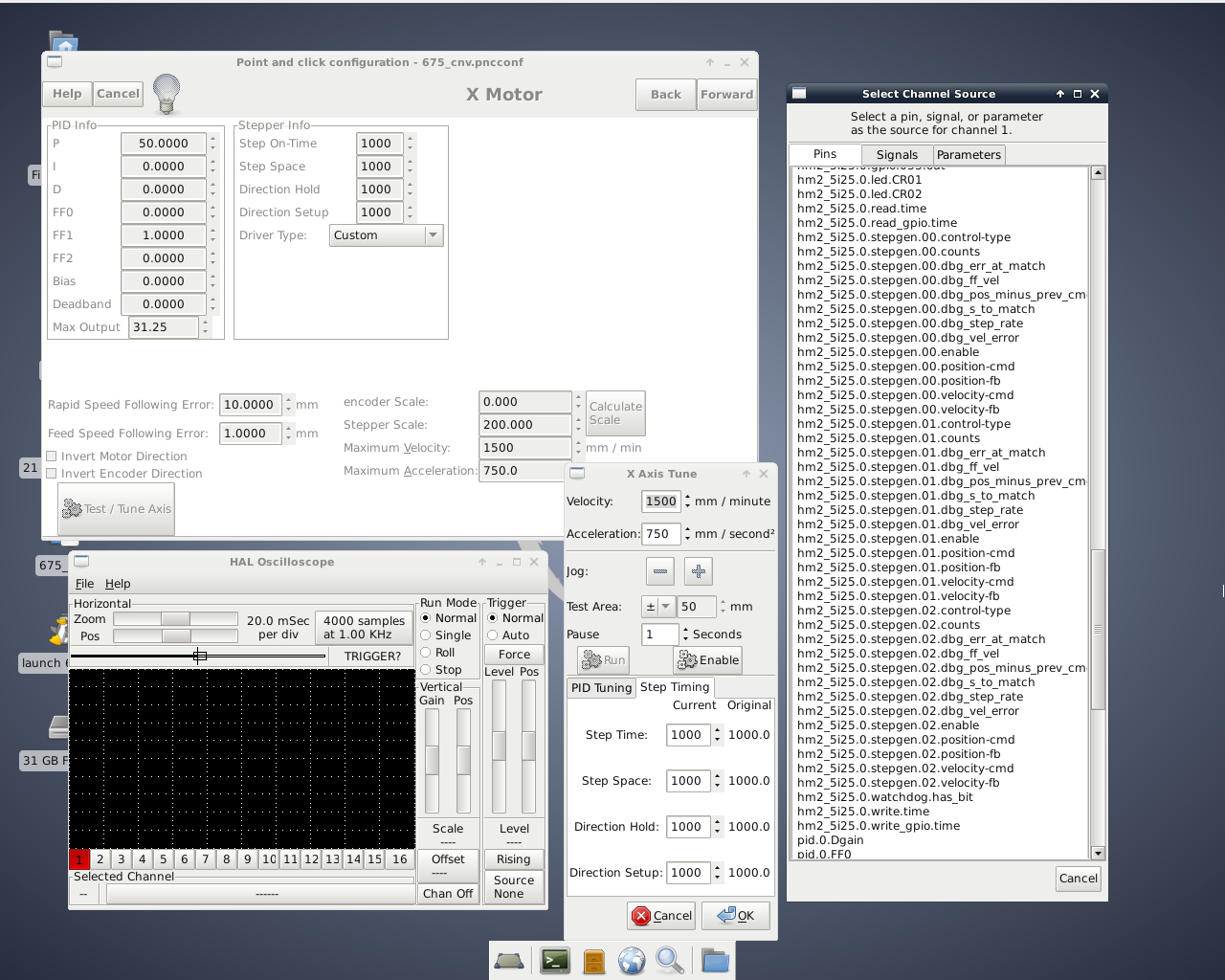1225x980 pixels.
Task: Open the terminal from the bottom dock
Action: coord(555,961)
